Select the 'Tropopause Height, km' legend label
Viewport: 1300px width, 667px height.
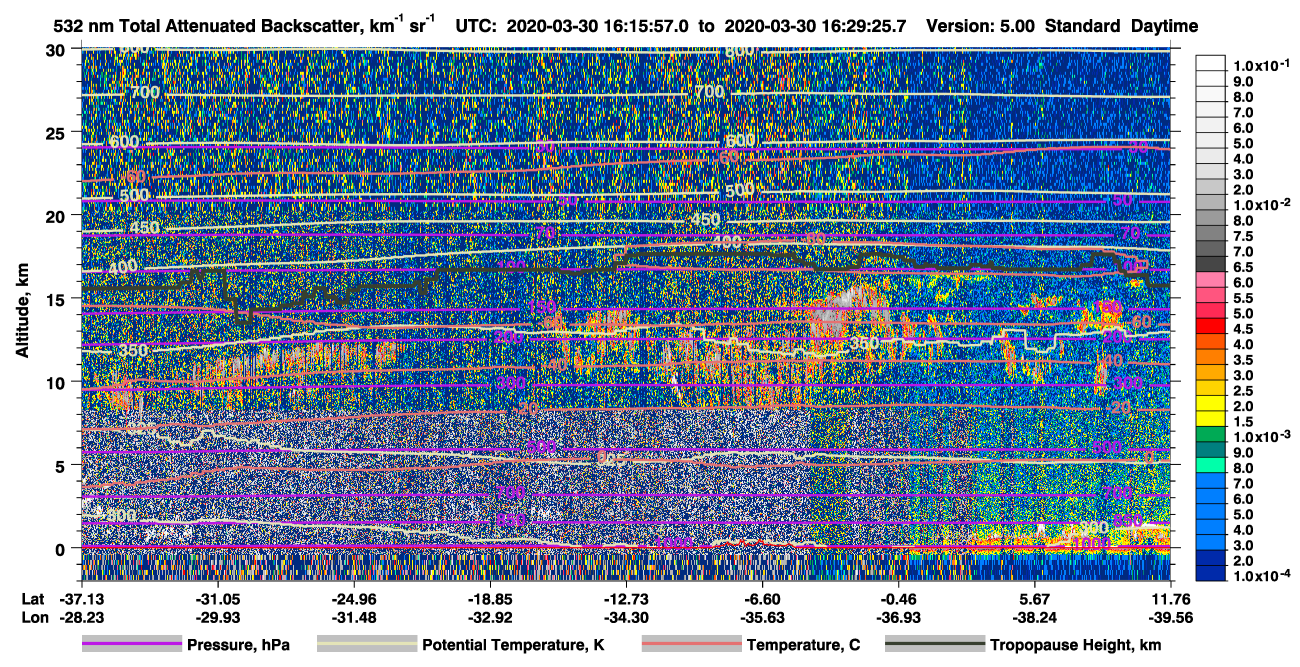coord(1075,645)
